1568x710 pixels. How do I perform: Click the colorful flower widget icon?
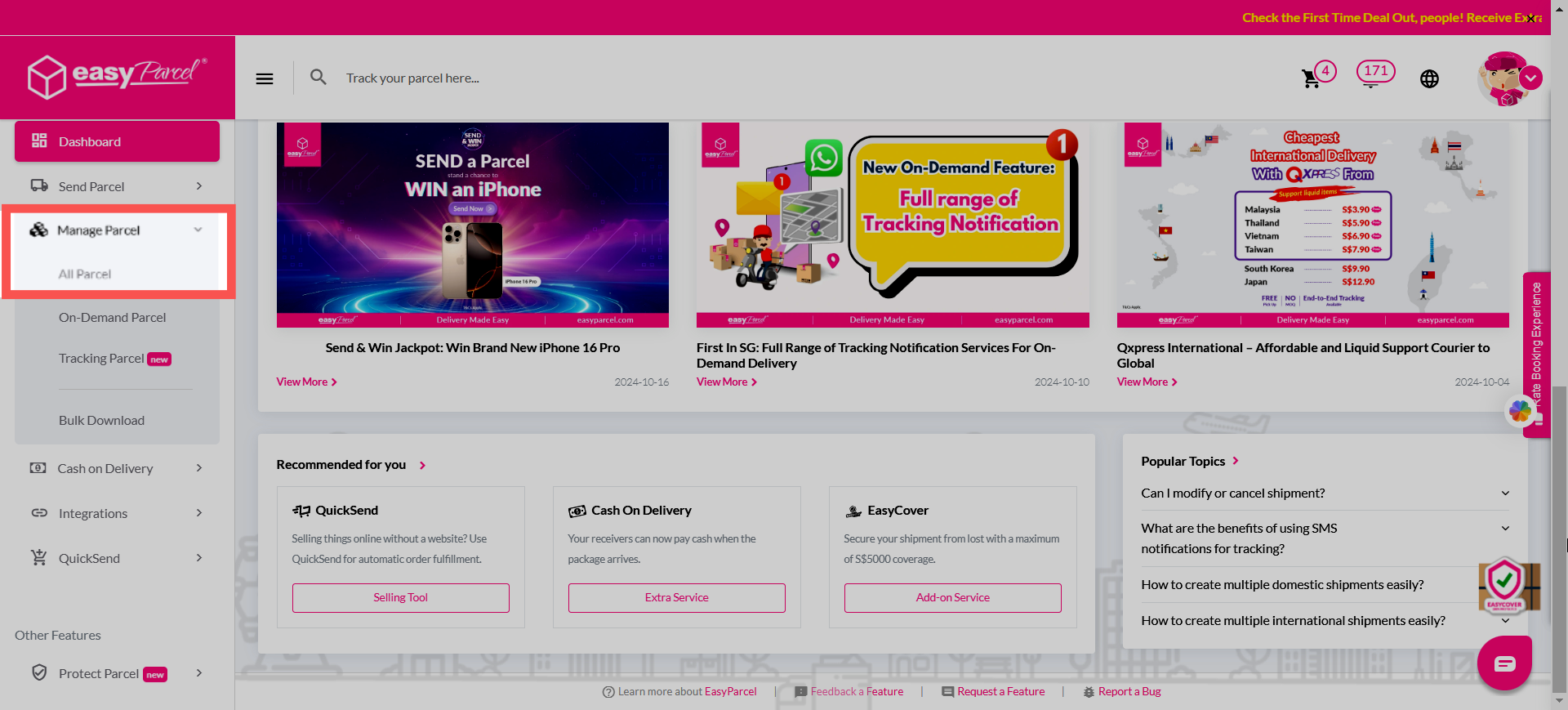click(1520, 411)
